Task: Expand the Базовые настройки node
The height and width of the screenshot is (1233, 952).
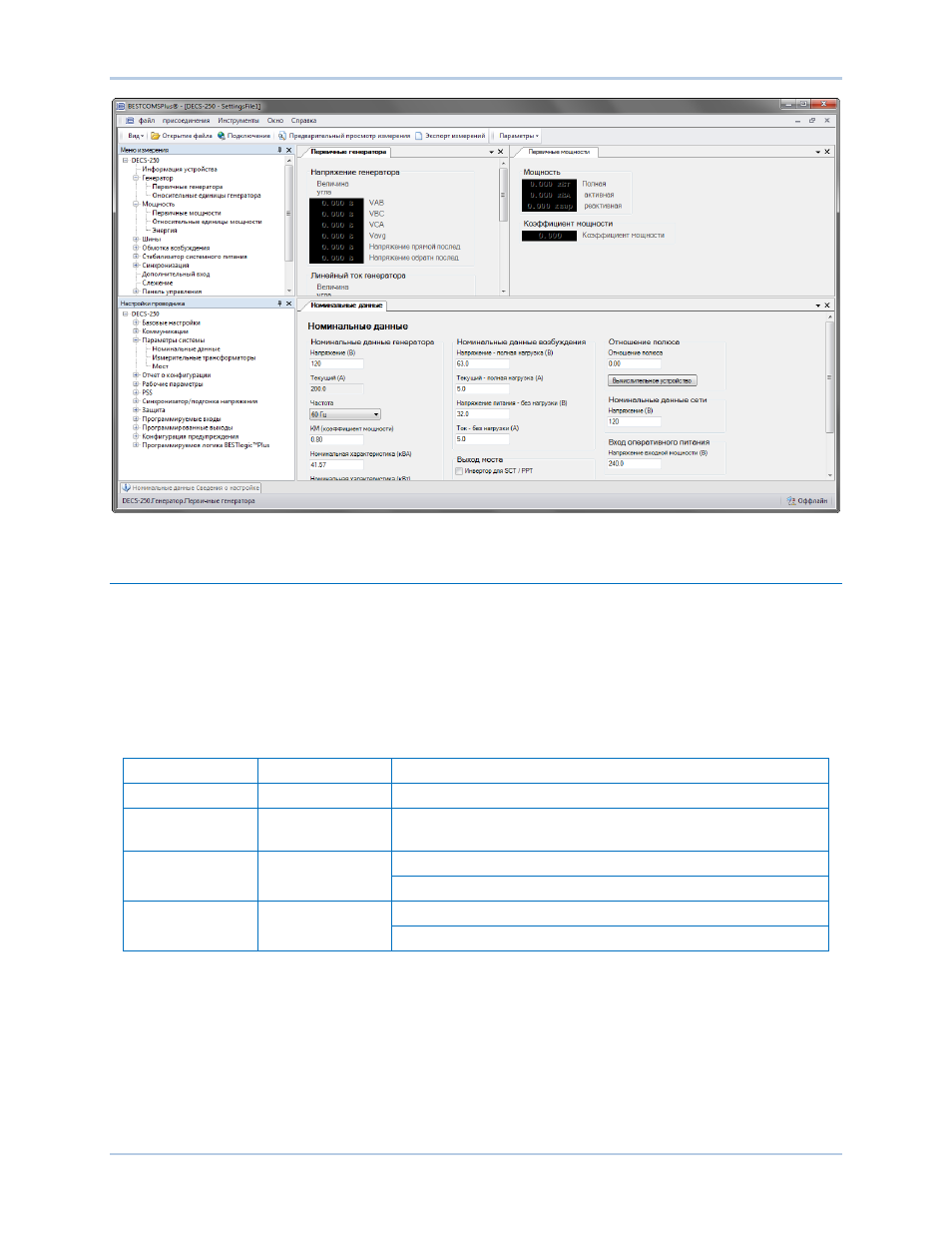Action: 136,322
